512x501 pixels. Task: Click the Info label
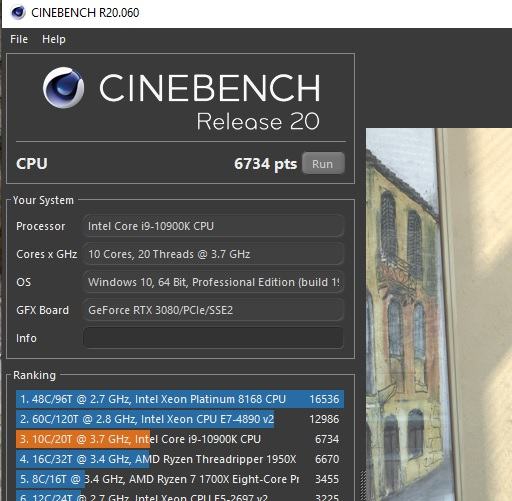pyautogui.click(x=26, y=338)
